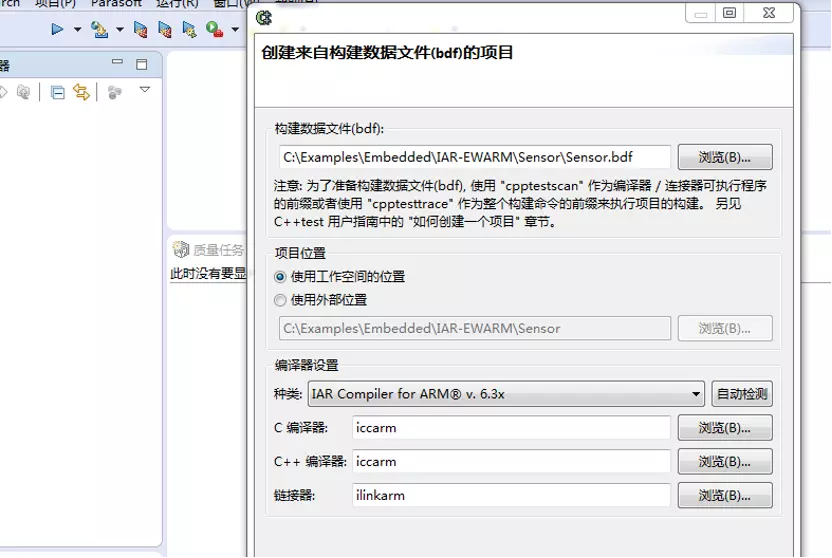Click the 链接器 ilinkarm input field
832x558 pixels.
tap(511, 495)
